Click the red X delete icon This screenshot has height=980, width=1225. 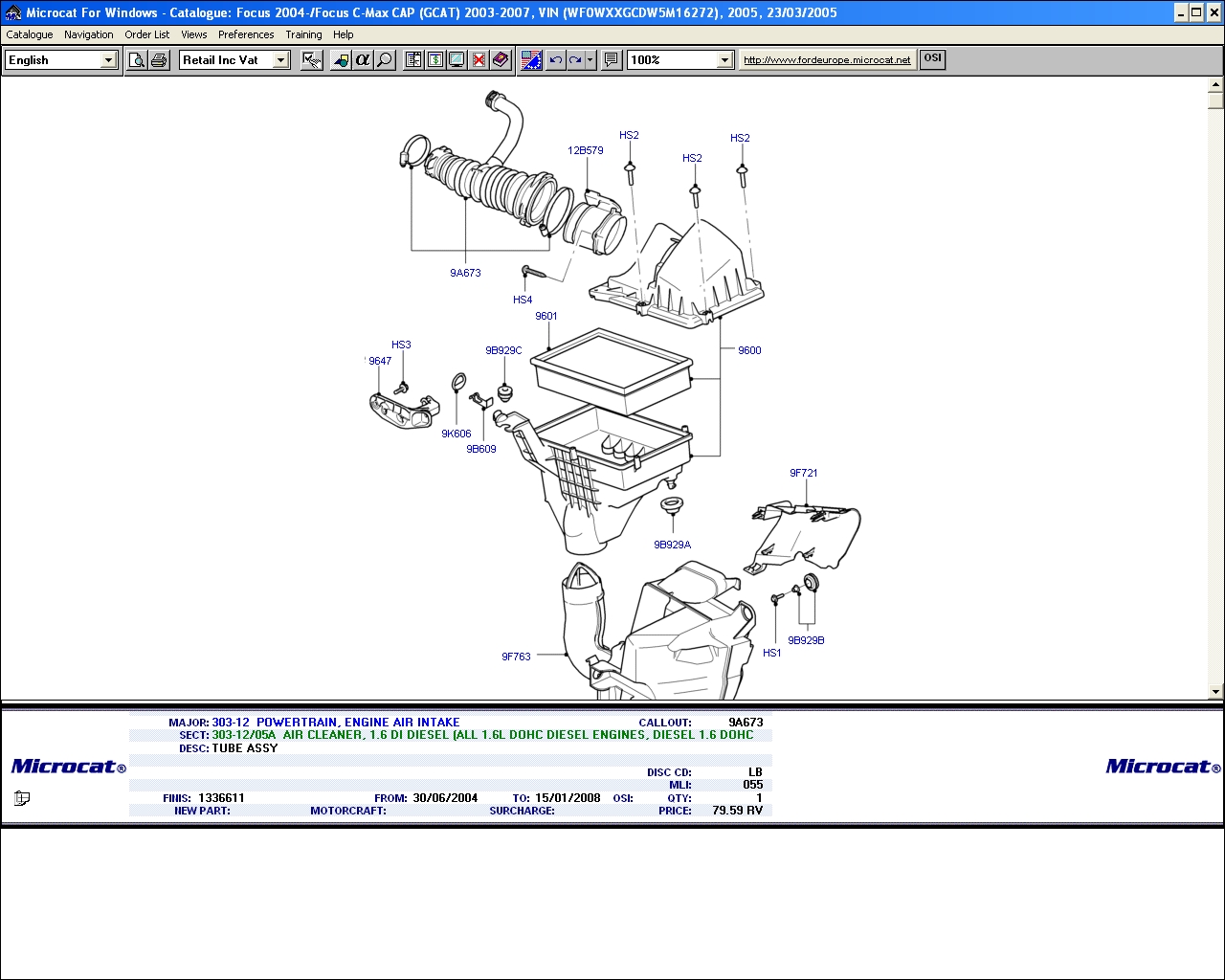pos(479,60)
